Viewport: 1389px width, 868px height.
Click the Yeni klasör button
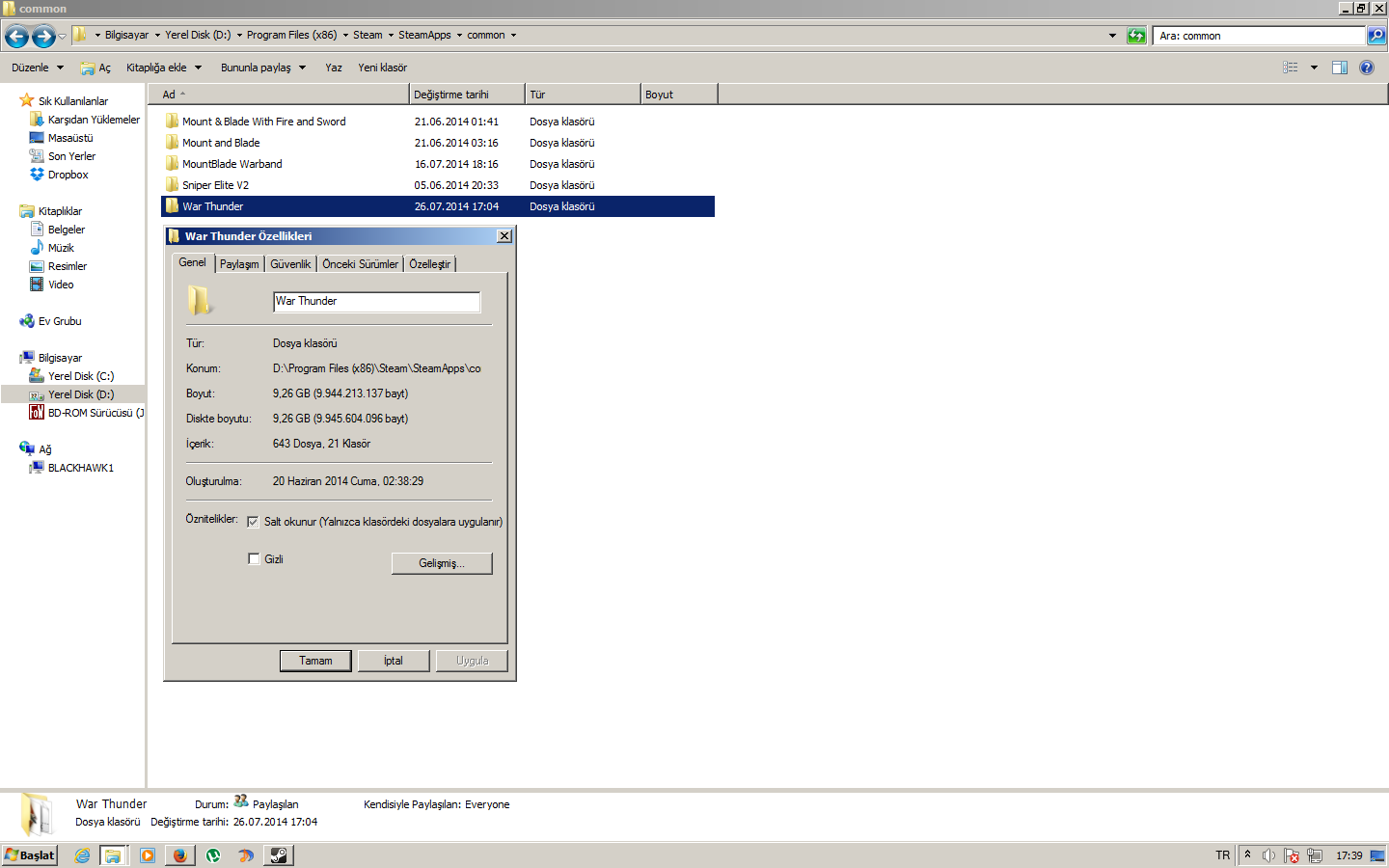click(382, 68)
